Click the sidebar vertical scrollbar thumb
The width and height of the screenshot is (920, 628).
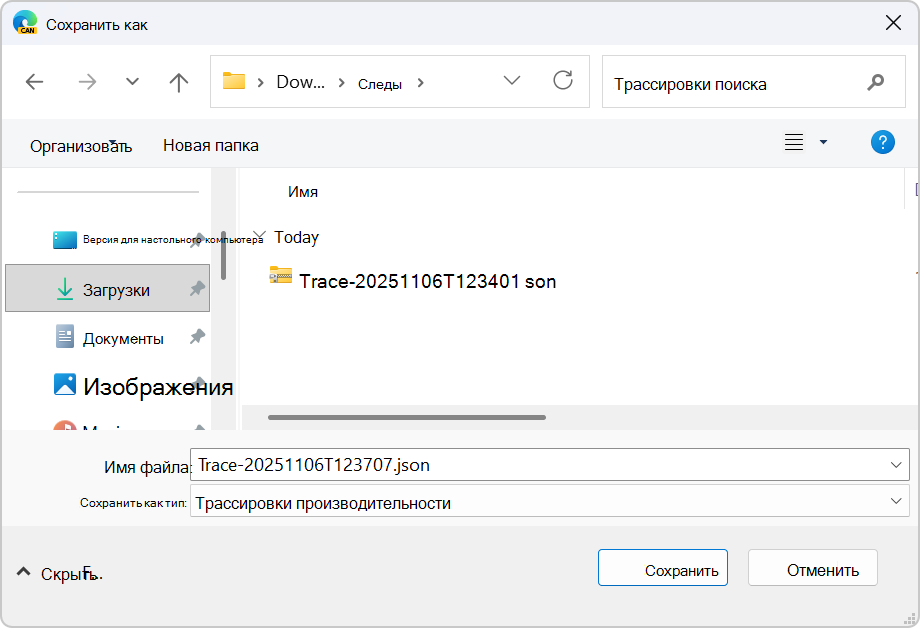pyautogui.click(x=224, y=255)
